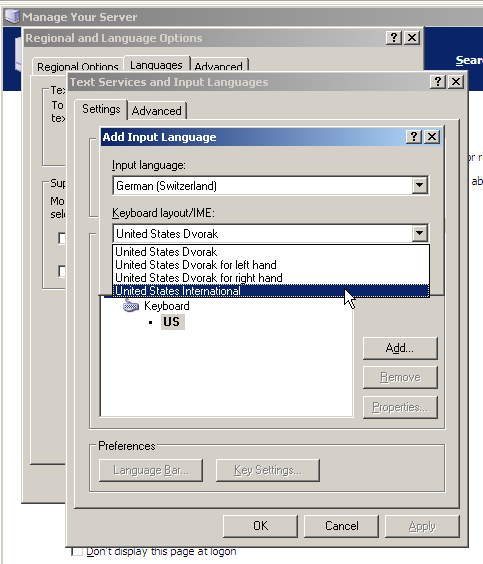483x564 pixels.
Task: Click help button on Regional and Language Options
Action: pyautogui.click(x=394, y=37)
